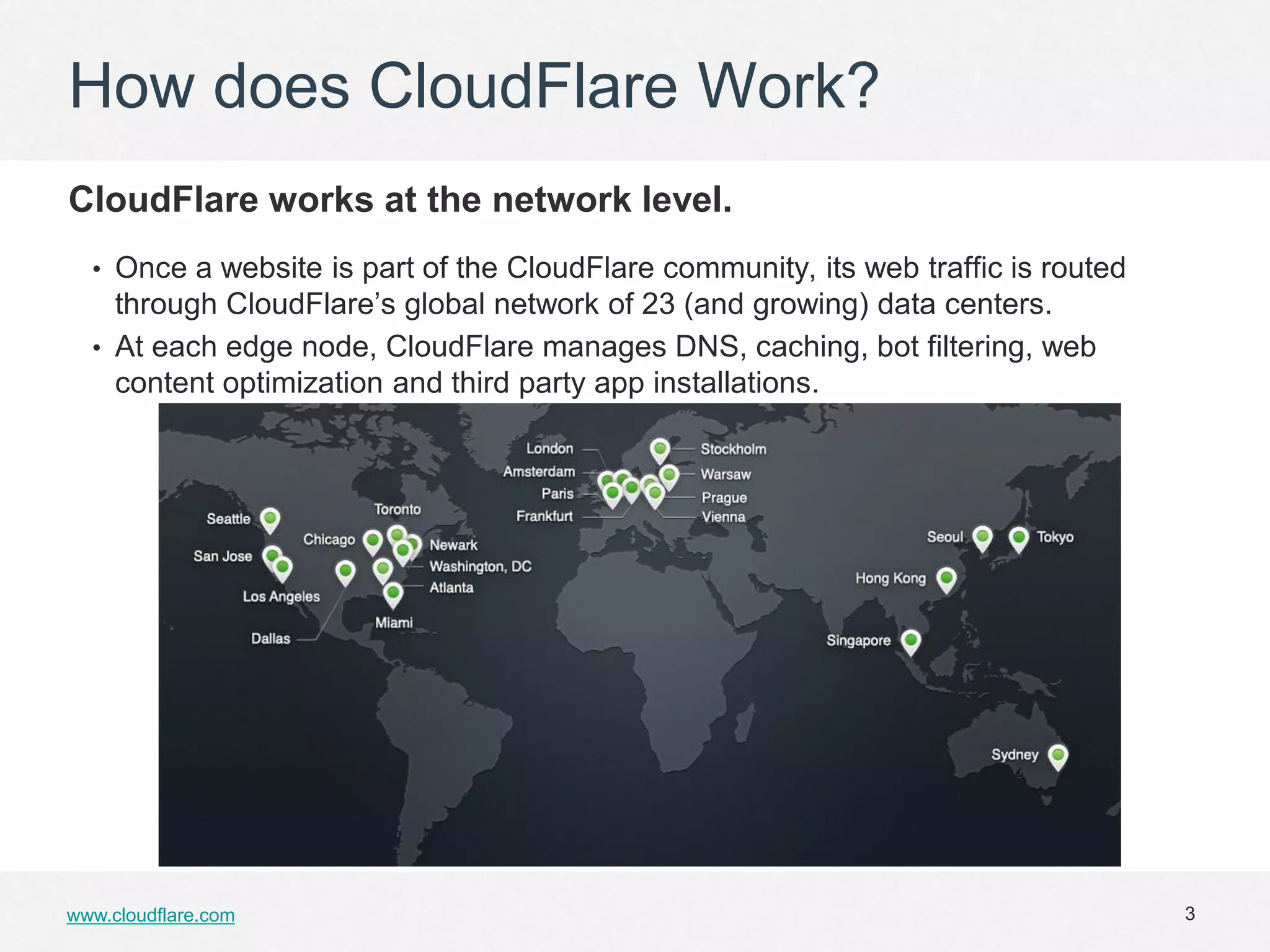Click the Stockholm map pin
Screen dimensions: 1270x952
[660, 451]
